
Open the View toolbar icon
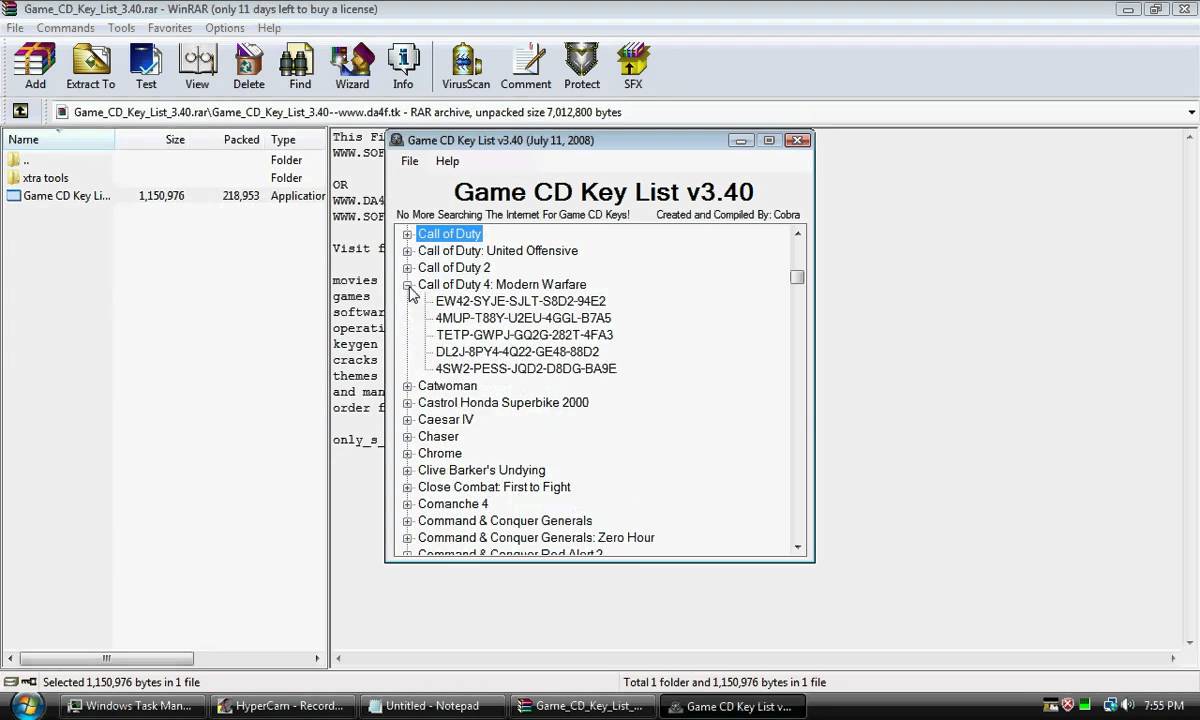click(197, 67)
